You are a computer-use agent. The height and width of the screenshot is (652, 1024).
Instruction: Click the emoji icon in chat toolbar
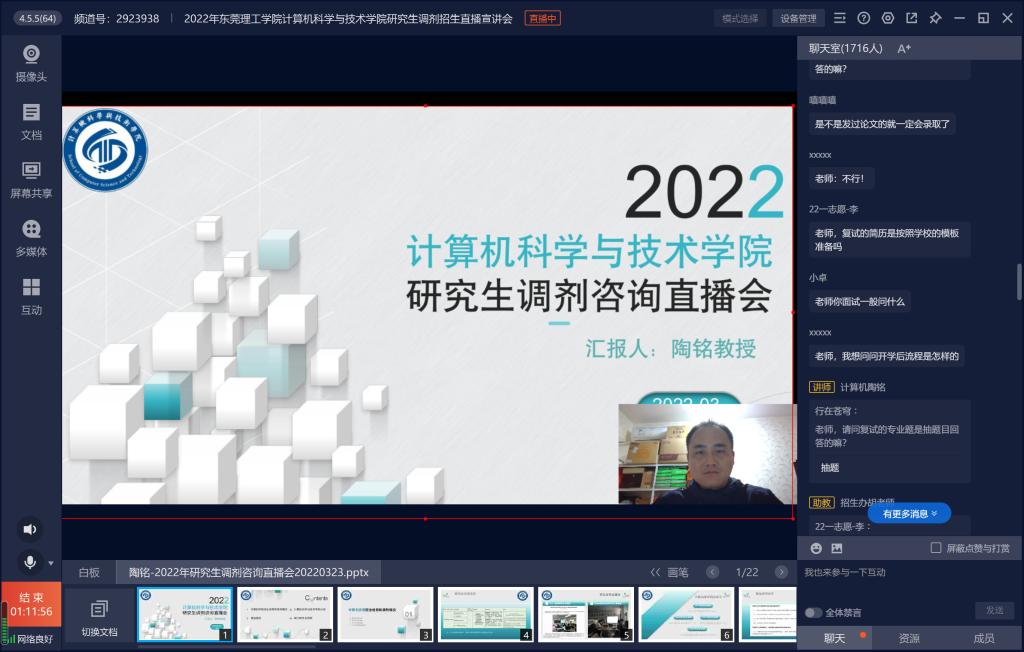(x=816, y=548)
